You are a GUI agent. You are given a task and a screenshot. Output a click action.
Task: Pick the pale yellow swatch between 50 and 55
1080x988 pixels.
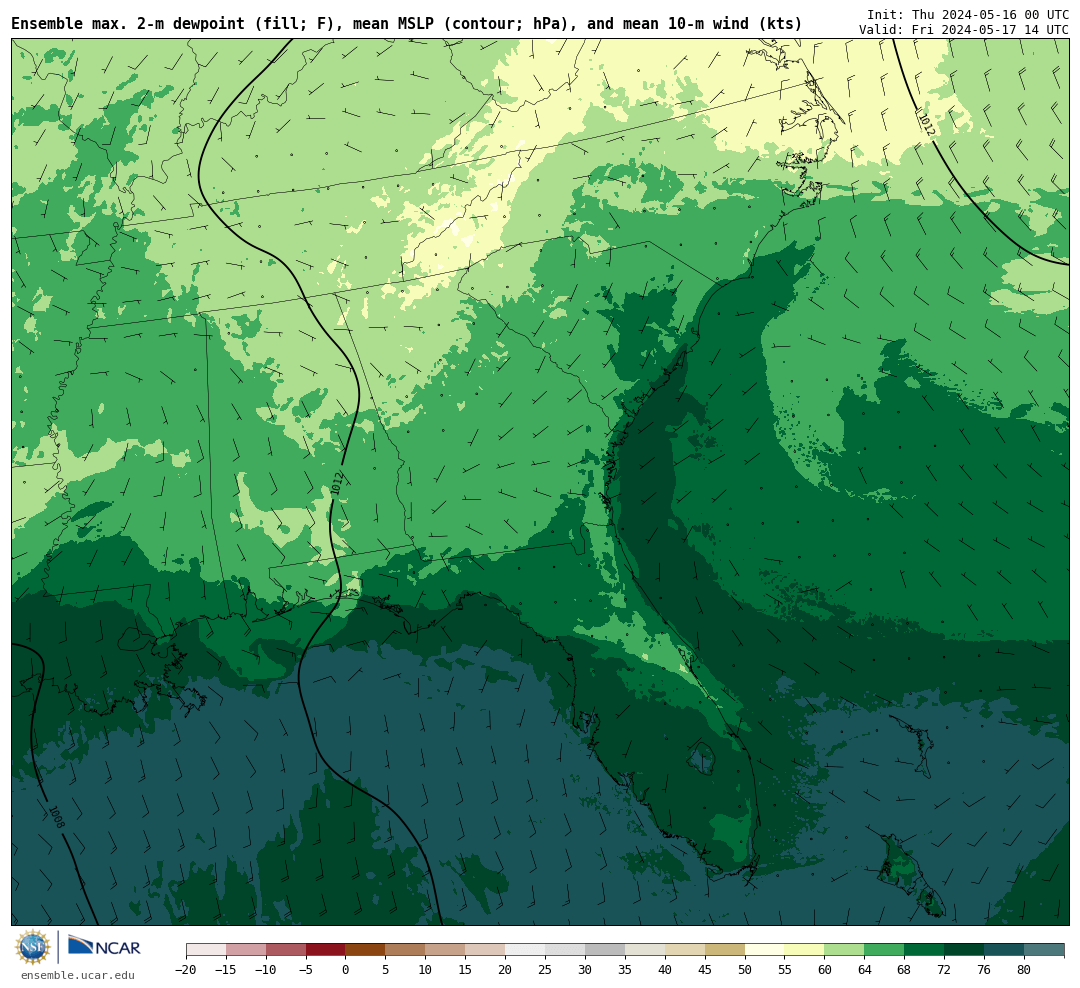pyautogui.click(x=765, y=950)
